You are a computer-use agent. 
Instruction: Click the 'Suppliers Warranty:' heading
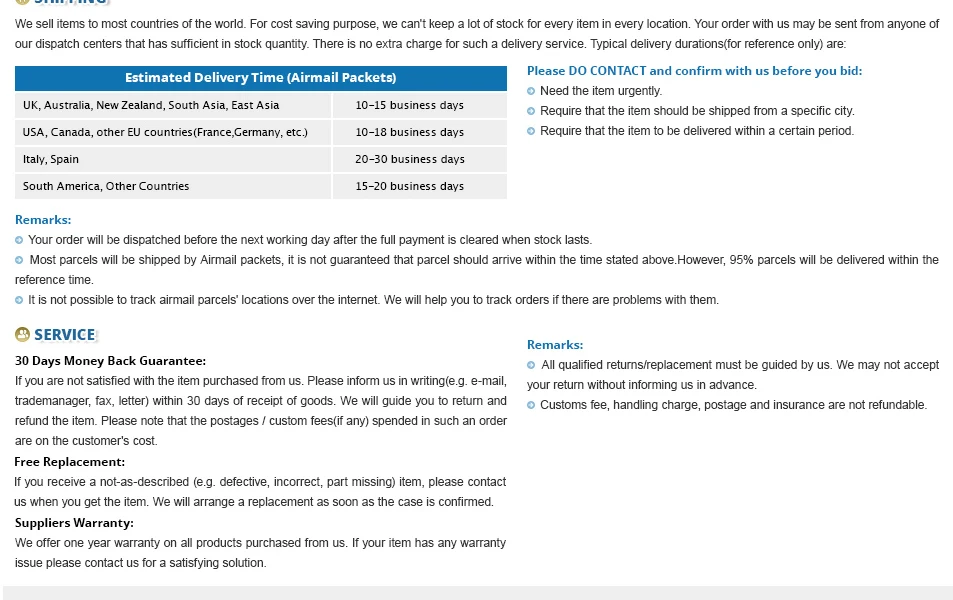pos(74,523)
